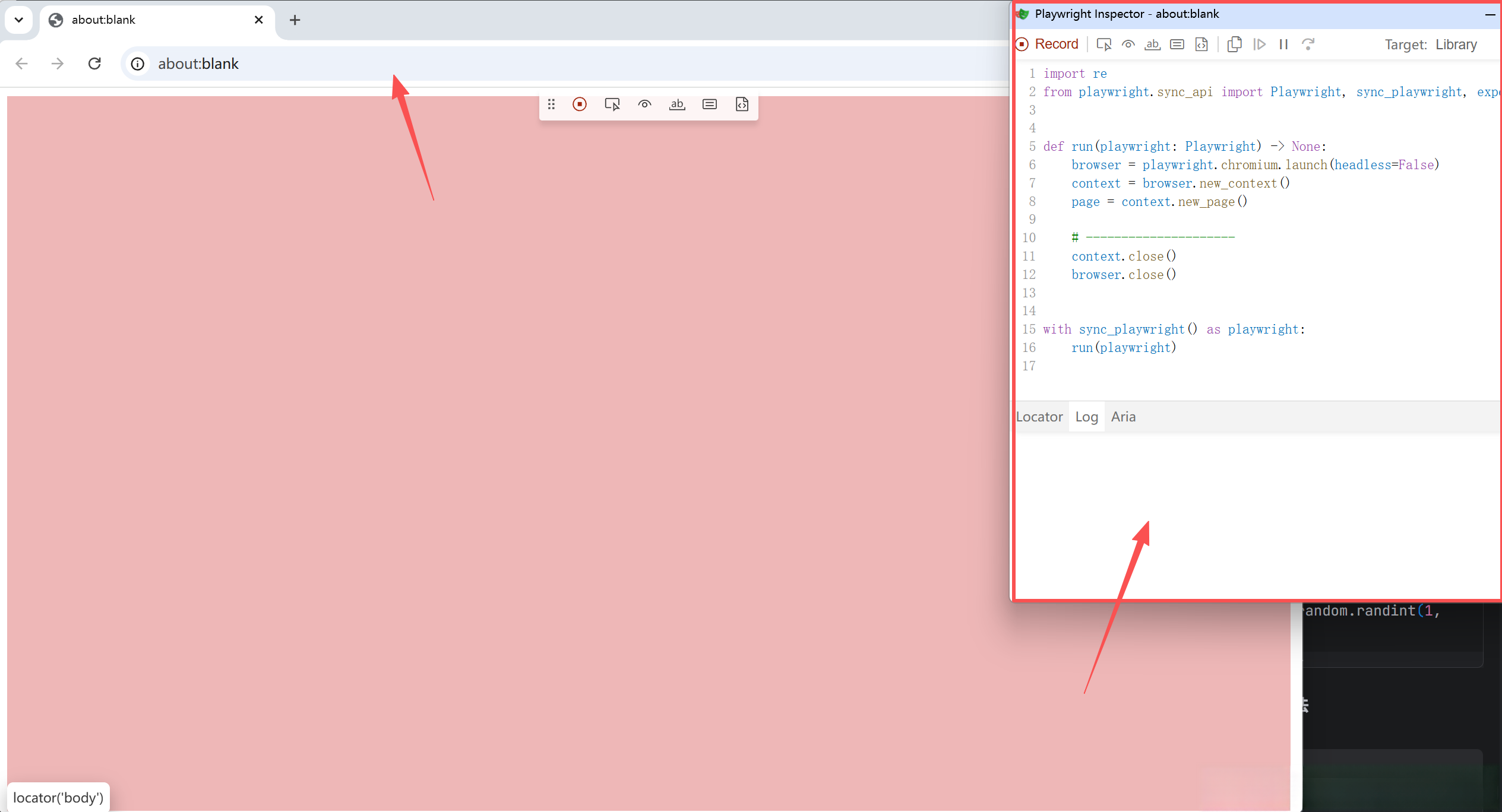
Task: Open the Target Library dropdown
Action: click(x=1455, y=45)
